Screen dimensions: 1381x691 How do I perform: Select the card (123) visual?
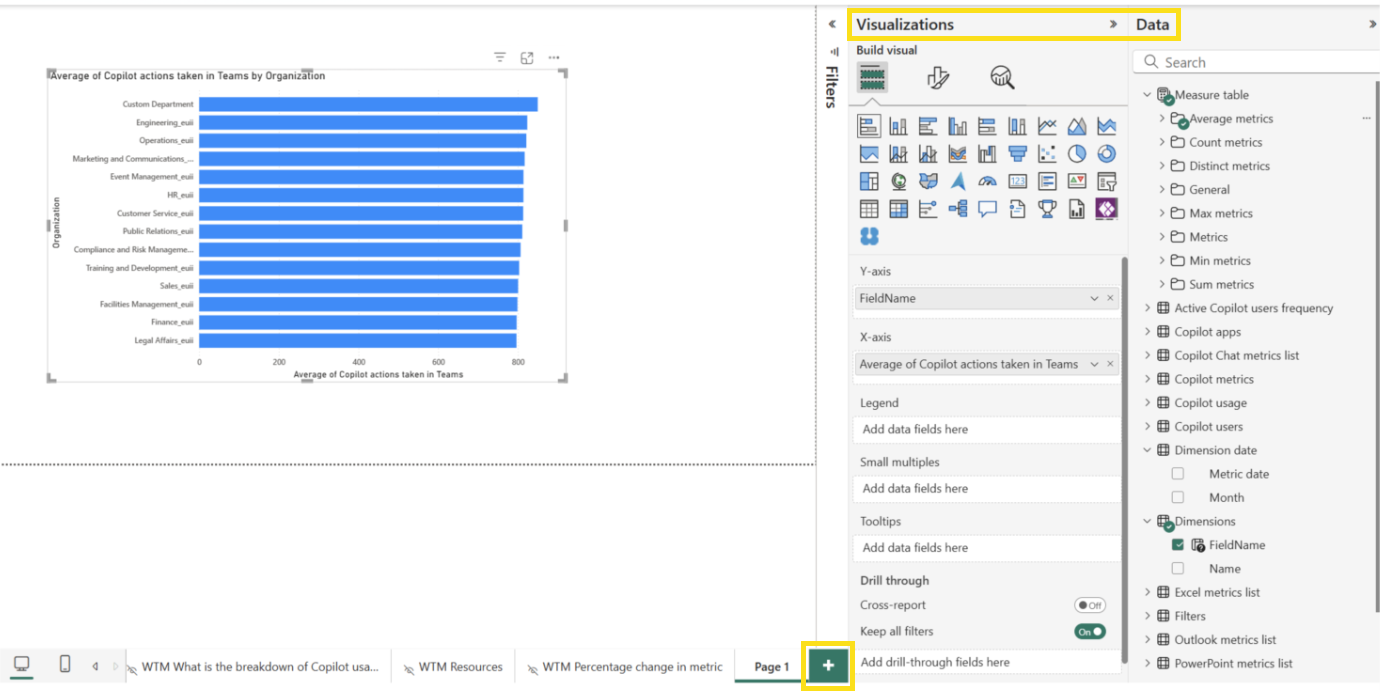point(1015,181)
